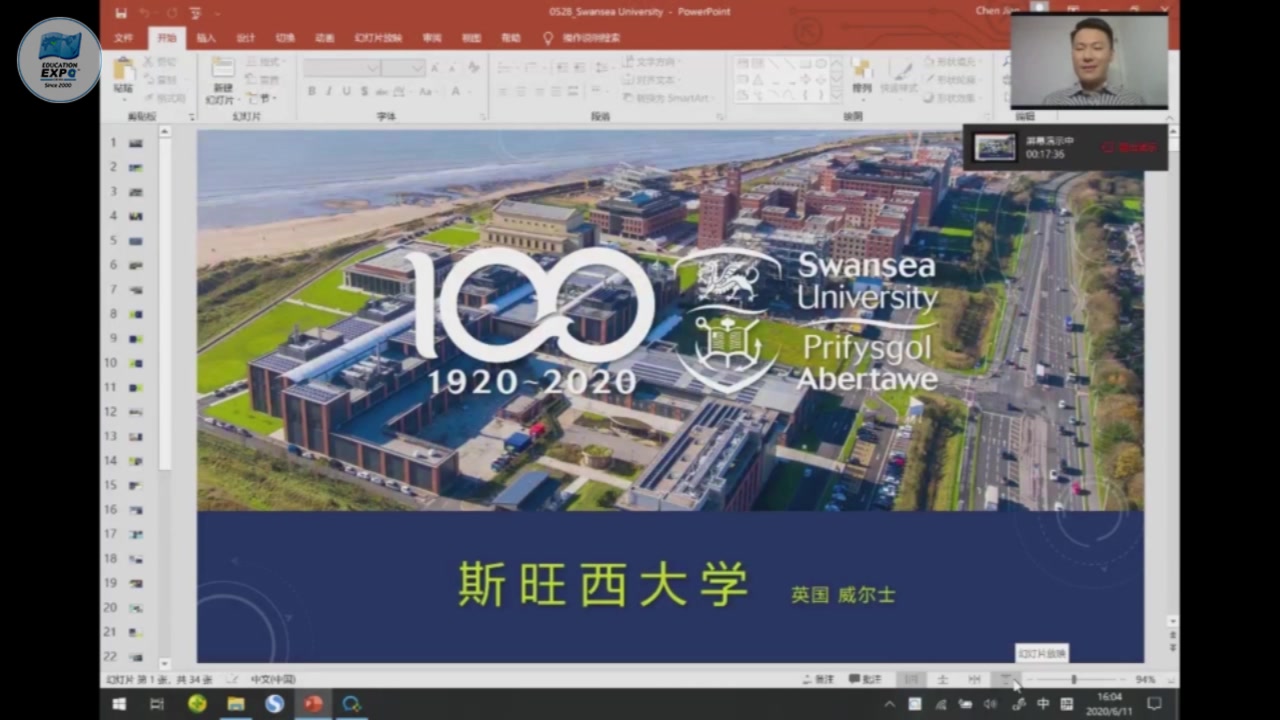Switch to Slide Sorter view icon
The height and width of the screenshot is (720, 1280).
tap(942, 680)
